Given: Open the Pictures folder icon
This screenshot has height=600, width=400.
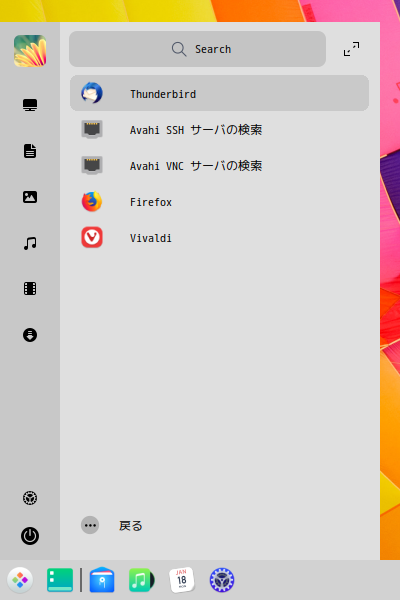Looking at the screenshot, I should pos(30,197).
